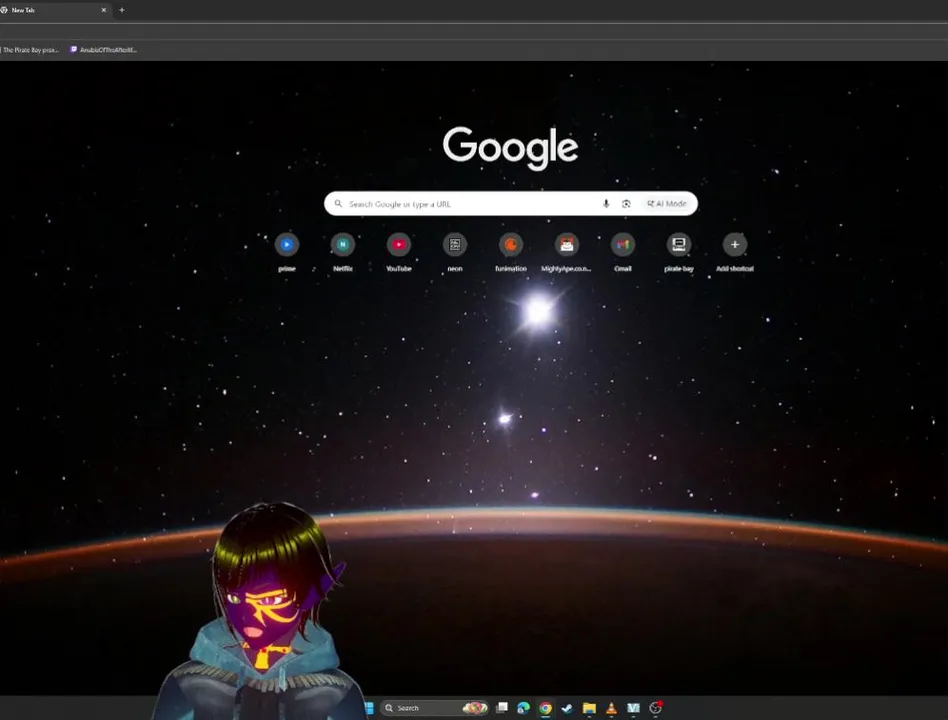Open the AnubisOfTheAfterlife Twitch bookmark
Viewport: 948px width, 720px height.
103,50
